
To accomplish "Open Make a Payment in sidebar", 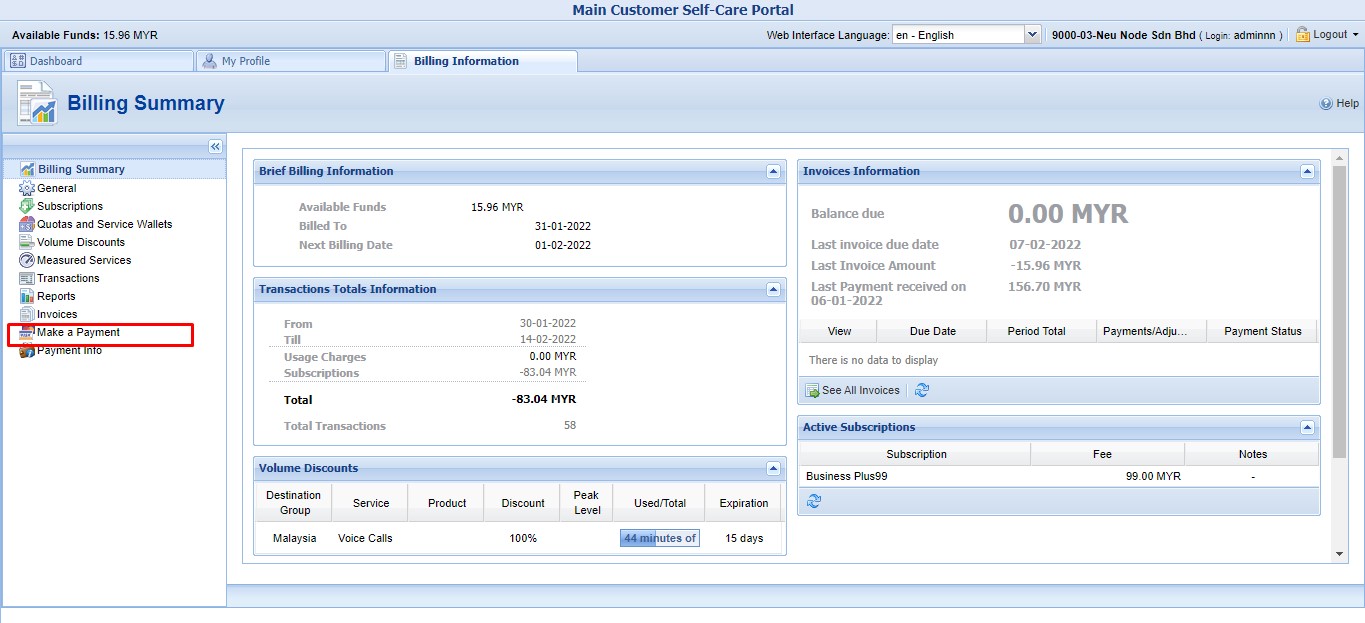I will coord(78,332).
